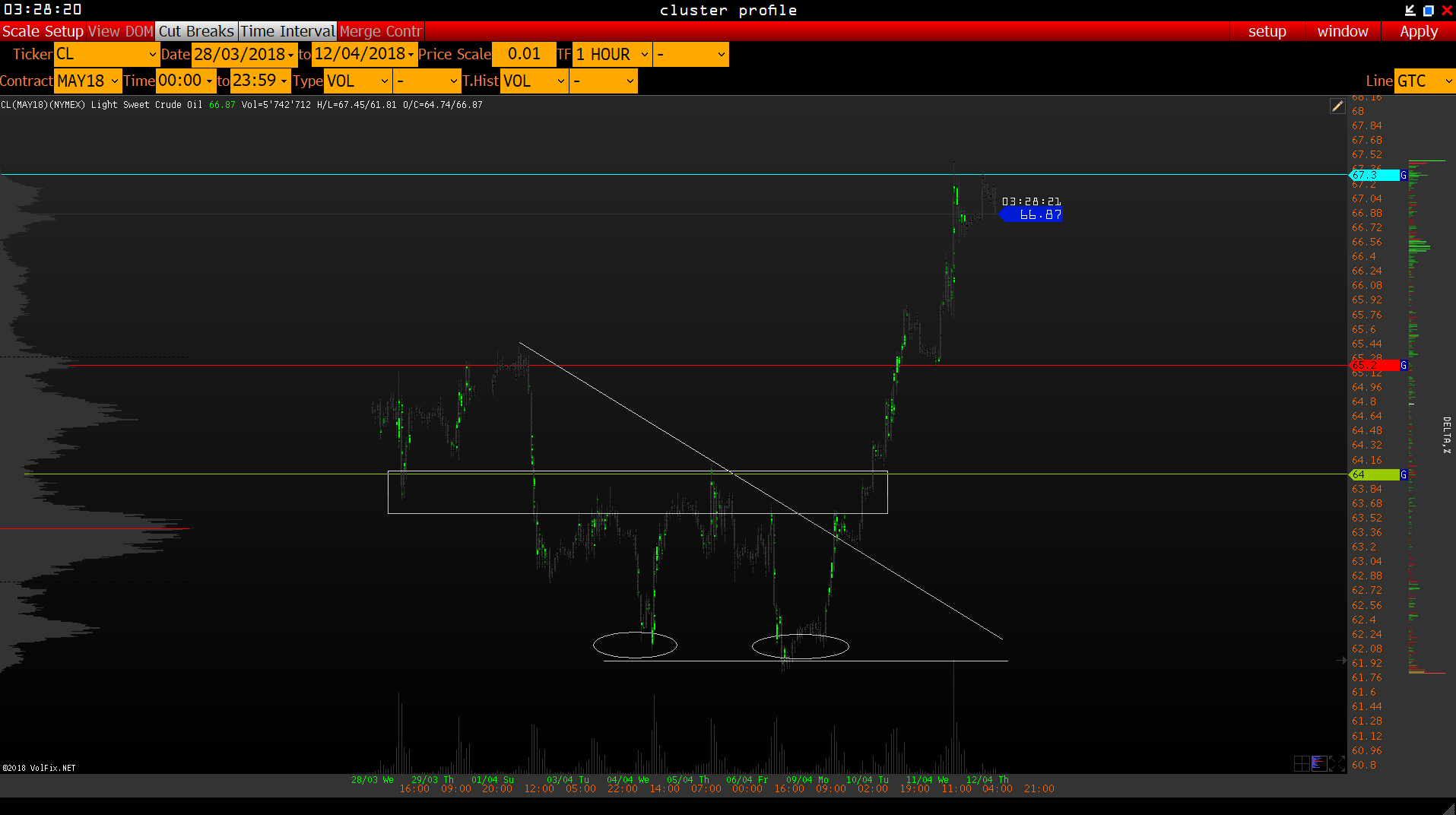
Task: Open the start date 28/03/2018 picker
Action: point(244,55)
